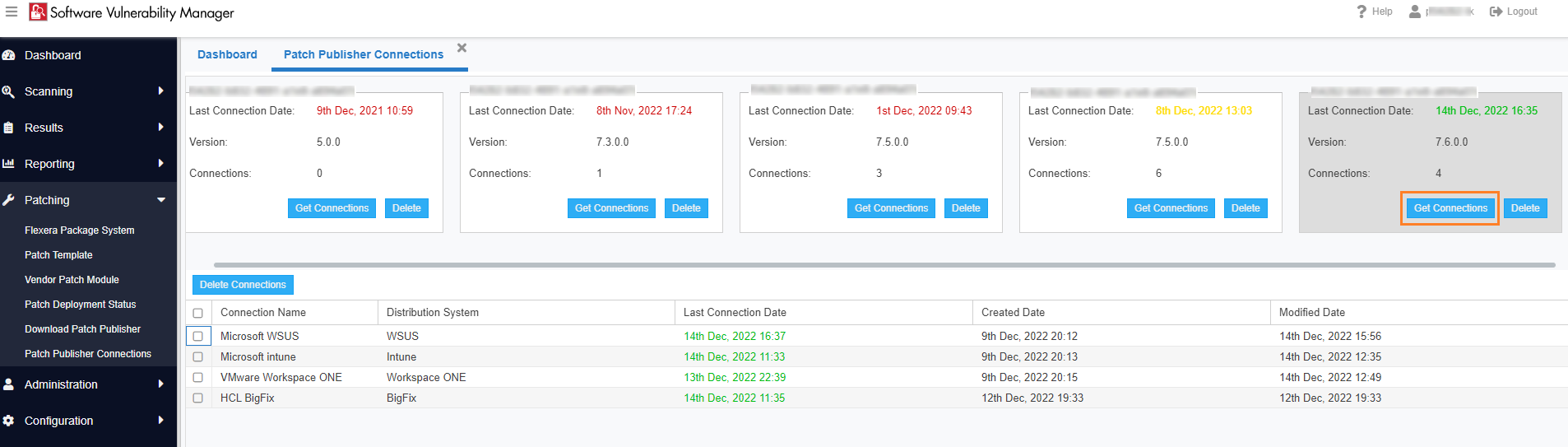Click the user profile icon
This screenshot has height=447, width=1568.
pos(1415,12)
